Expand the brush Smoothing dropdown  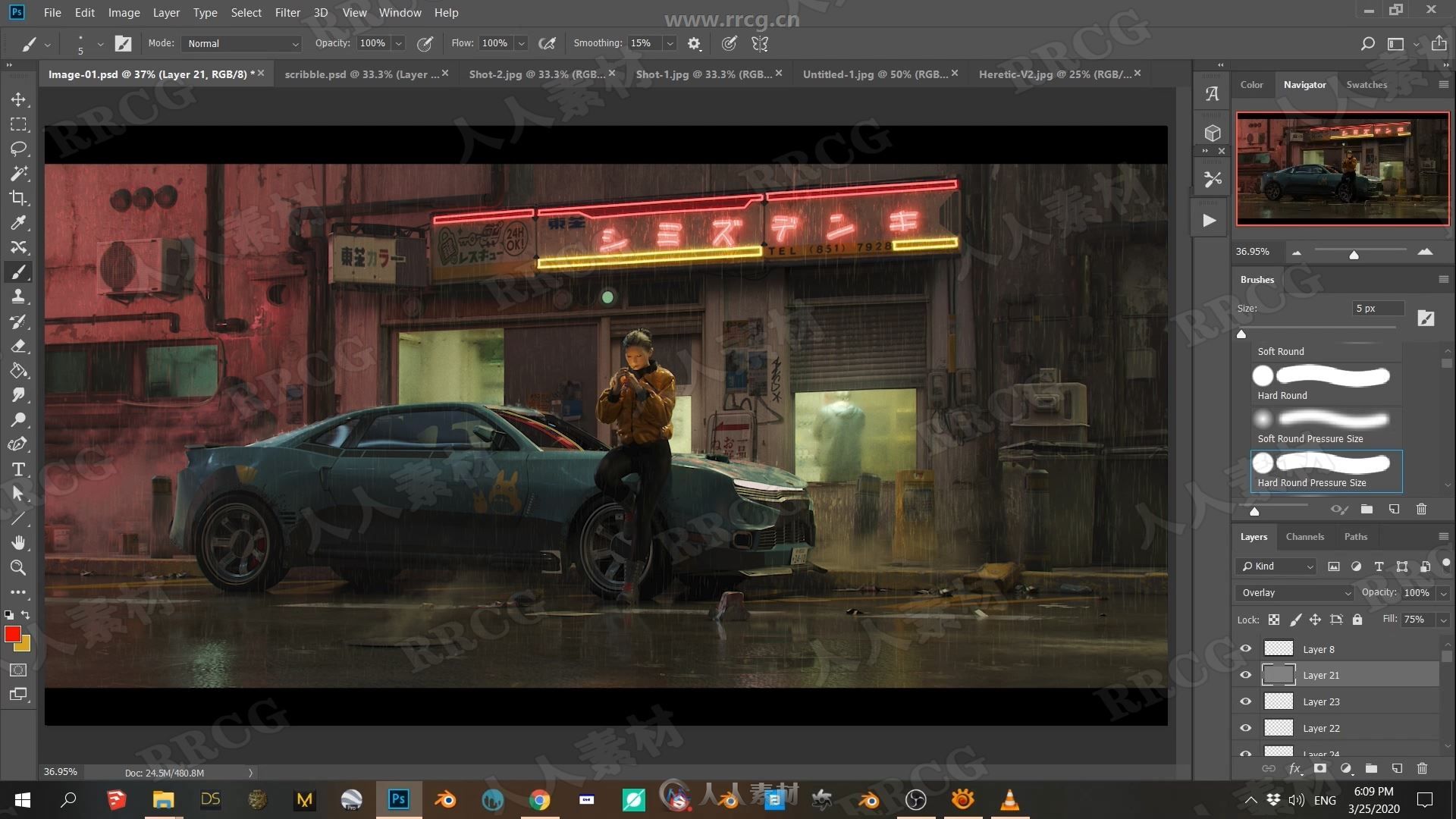click(670, 43)
